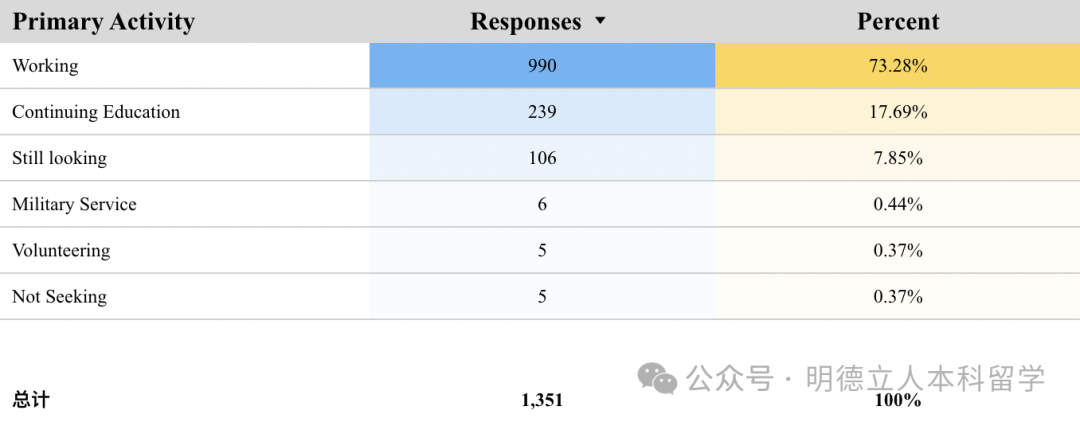Image resolution: width=1080 pixels, height=422 pixels.
Task: Click the Not Seeking row label
Action: (59, 296)
